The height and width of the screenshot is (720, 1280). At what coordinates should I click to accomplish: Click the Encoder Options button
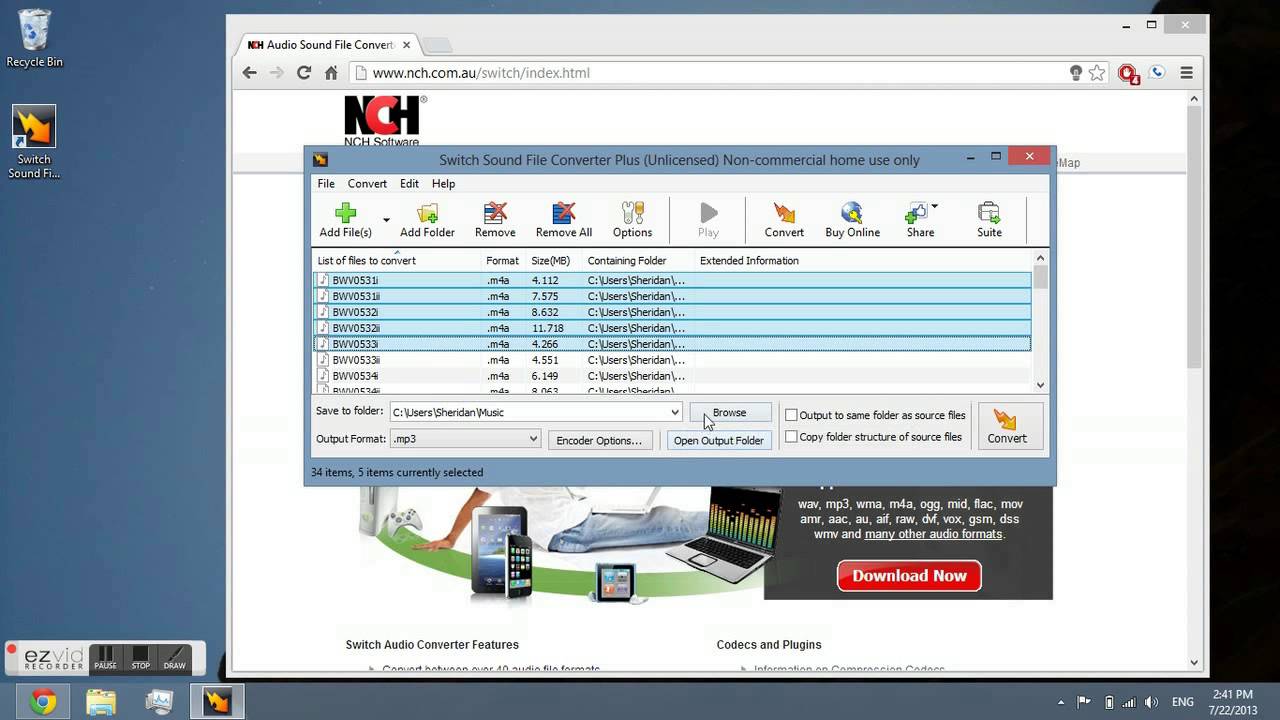[x=599, y=440]
